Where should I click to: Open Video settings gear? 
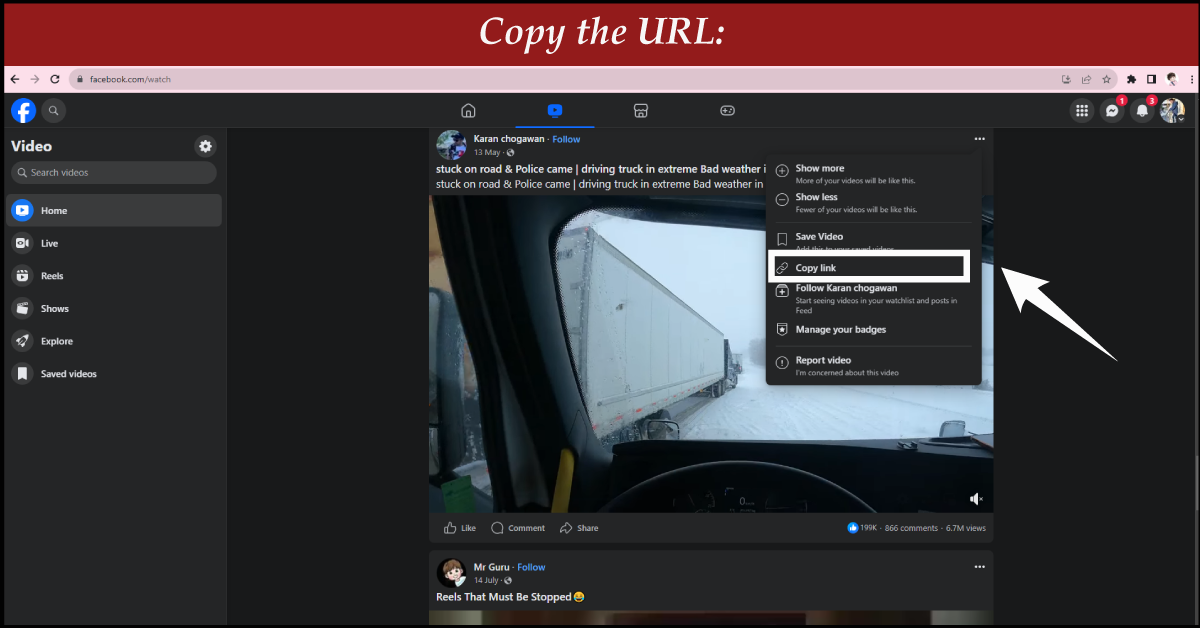pos(205,146)
